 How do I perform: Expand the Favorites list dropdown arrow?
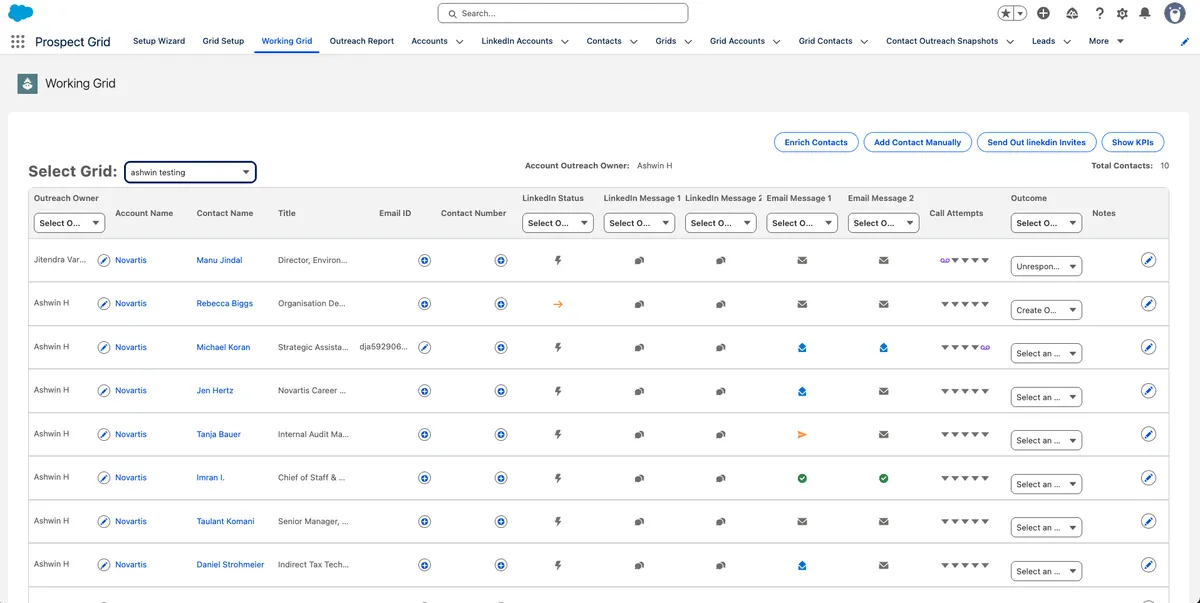(1020, 13)
